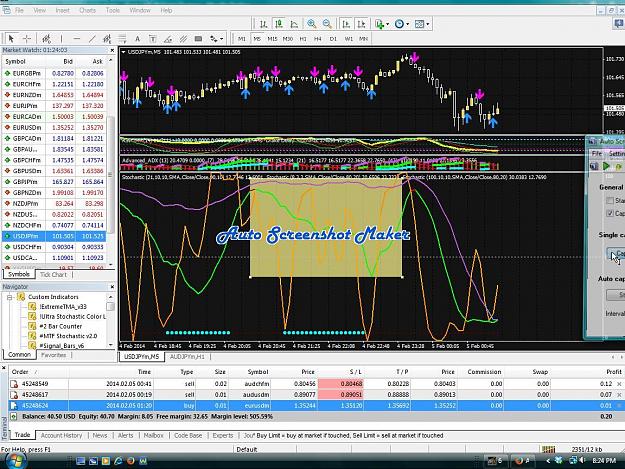This screenshot has height=469, width=625.
Task: Tick the unchecked 'Sta…' checkbox under General
Action: click(x=609, y=200)
